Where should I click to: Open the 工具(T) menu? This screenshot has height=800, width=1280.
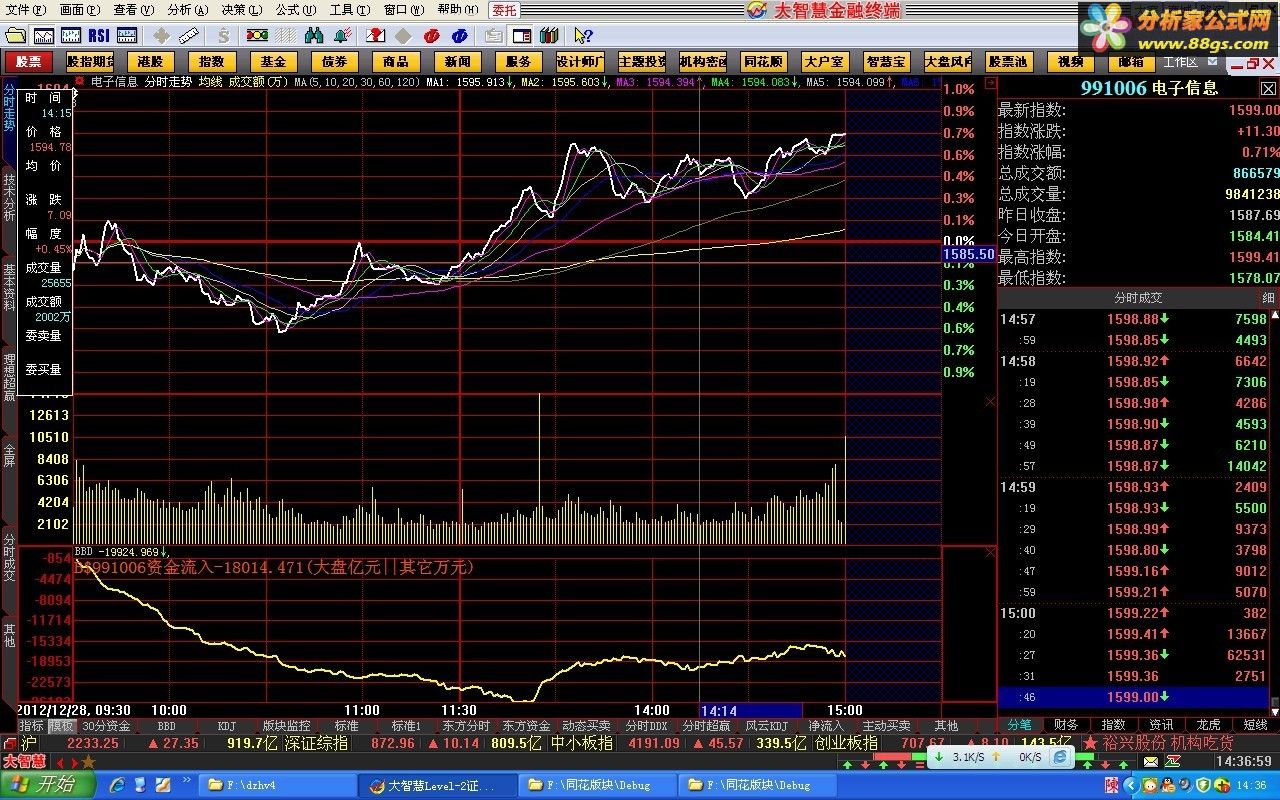coord(350,10)
